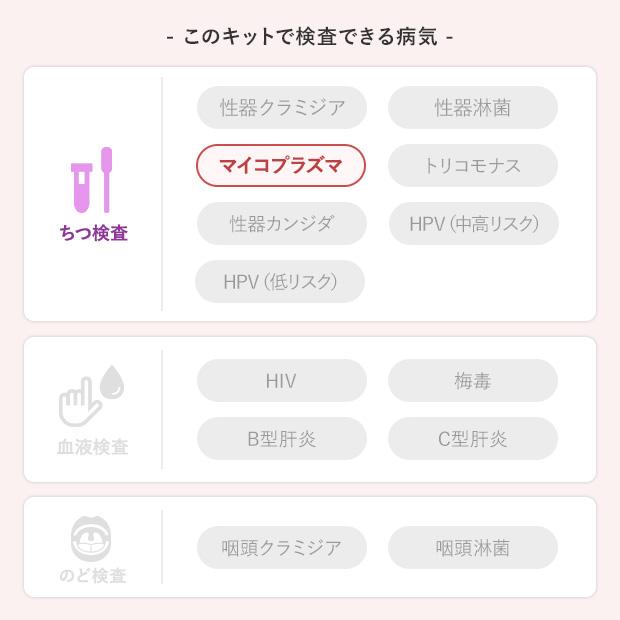Click the vaginal test tube and swab icon
Image resolution: width=620 pixels, height=620 pixels.
[92, 181]
